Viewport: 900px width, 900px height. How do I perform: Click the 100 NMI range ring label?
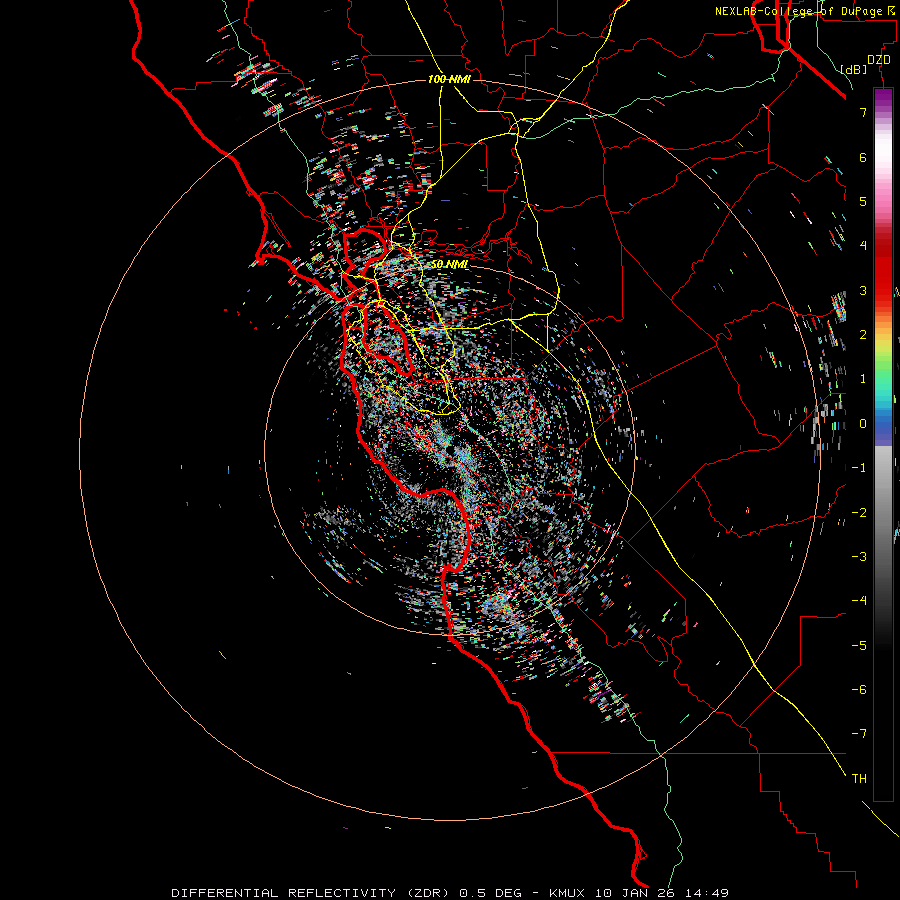[x=449, y=79]
